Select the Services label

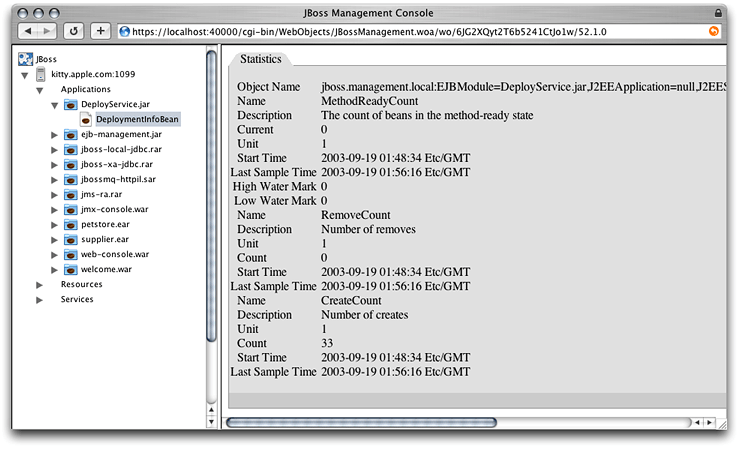(x=77, y=299)
